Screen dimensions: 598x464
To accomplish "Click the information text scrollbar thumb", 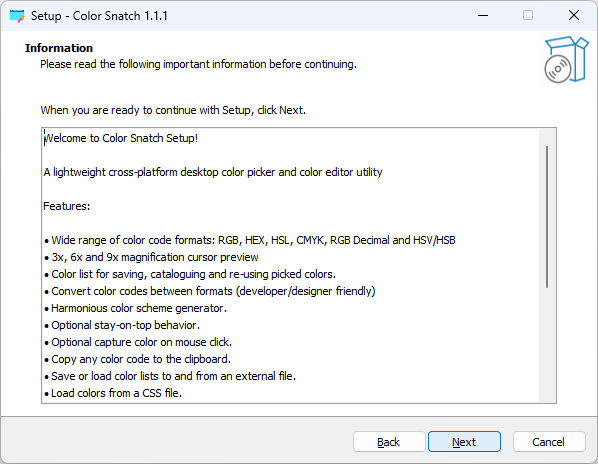I will click(x=547, y=217).
